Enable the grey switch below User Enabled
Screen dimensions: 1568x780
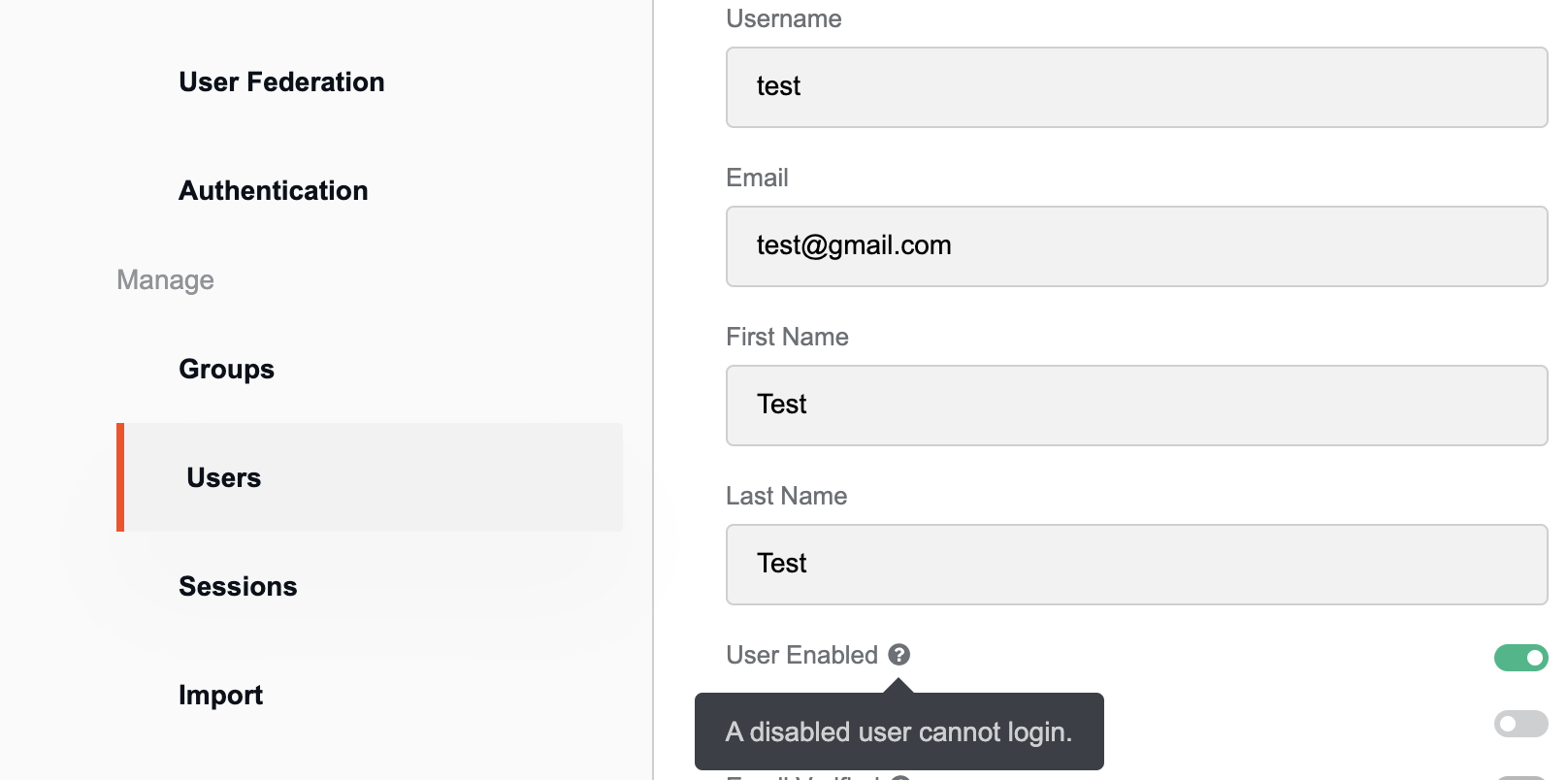click(1520, 724)
